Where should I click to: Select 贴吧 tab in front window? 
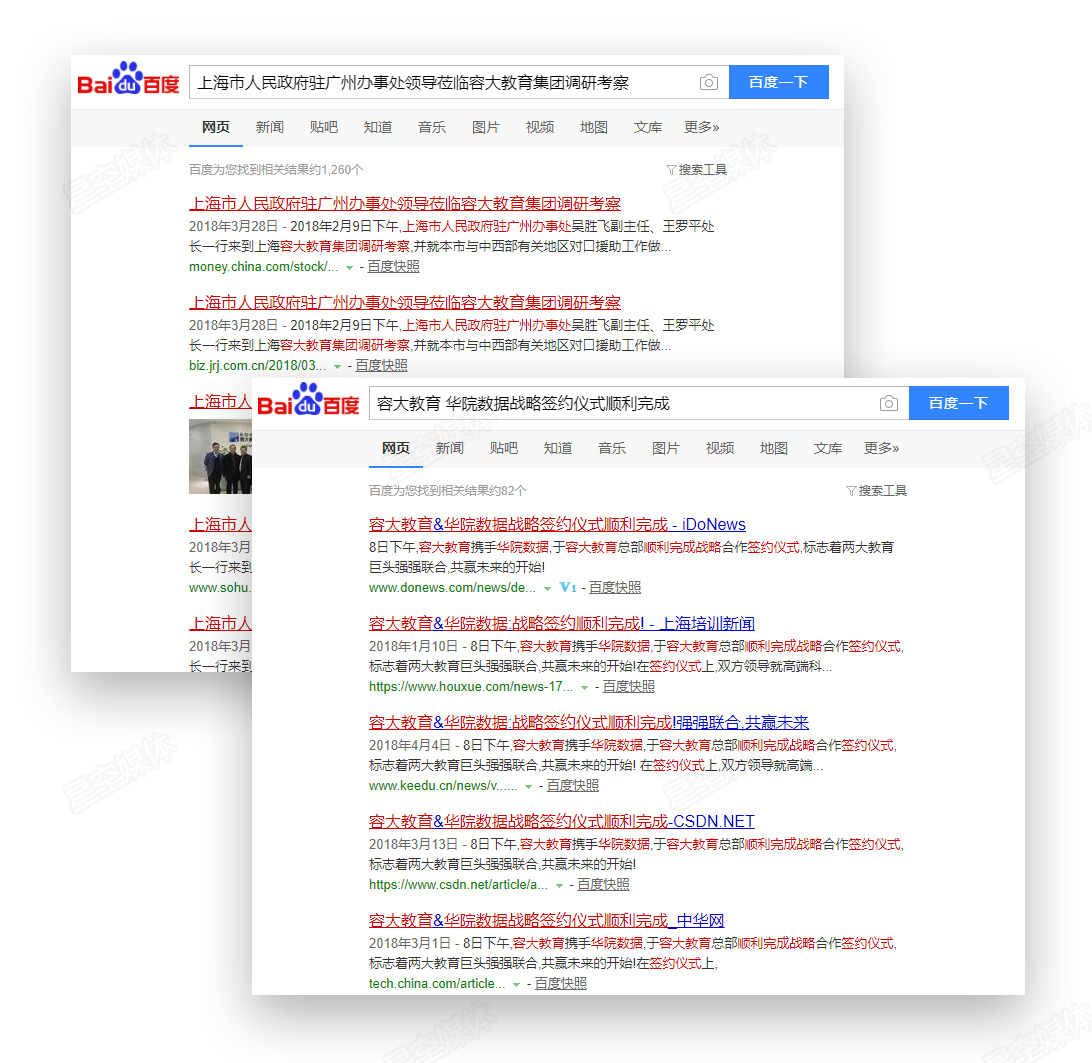click(504, 448)
